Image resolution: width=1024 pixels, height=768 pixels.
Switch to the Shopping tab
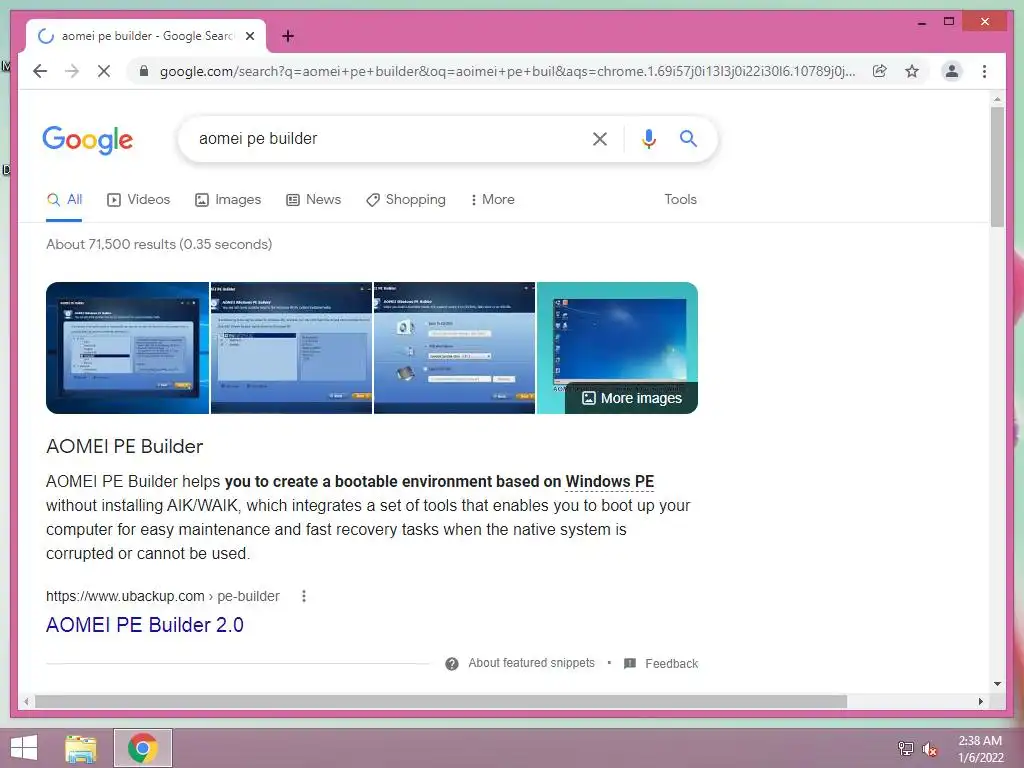pos(406,200)
